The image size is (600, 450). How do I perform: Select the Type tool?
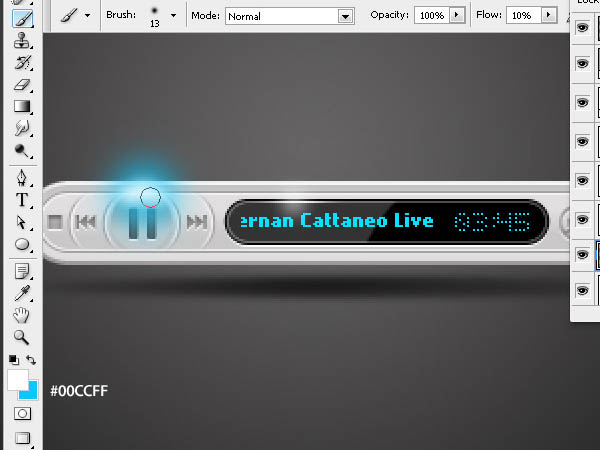tap(22, 200)
